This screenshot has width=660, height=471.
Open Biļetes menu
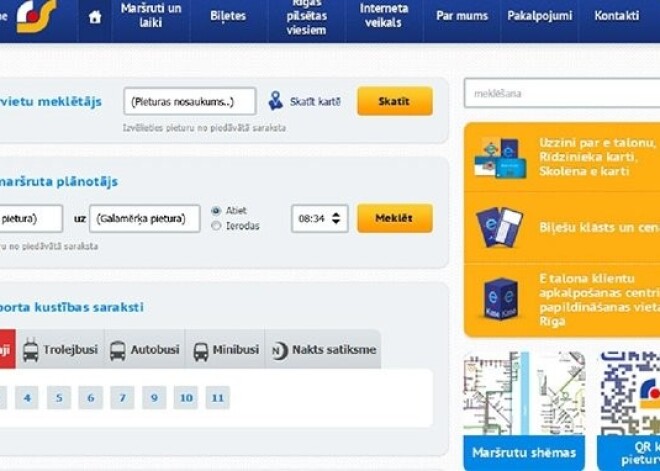point(228,16)
